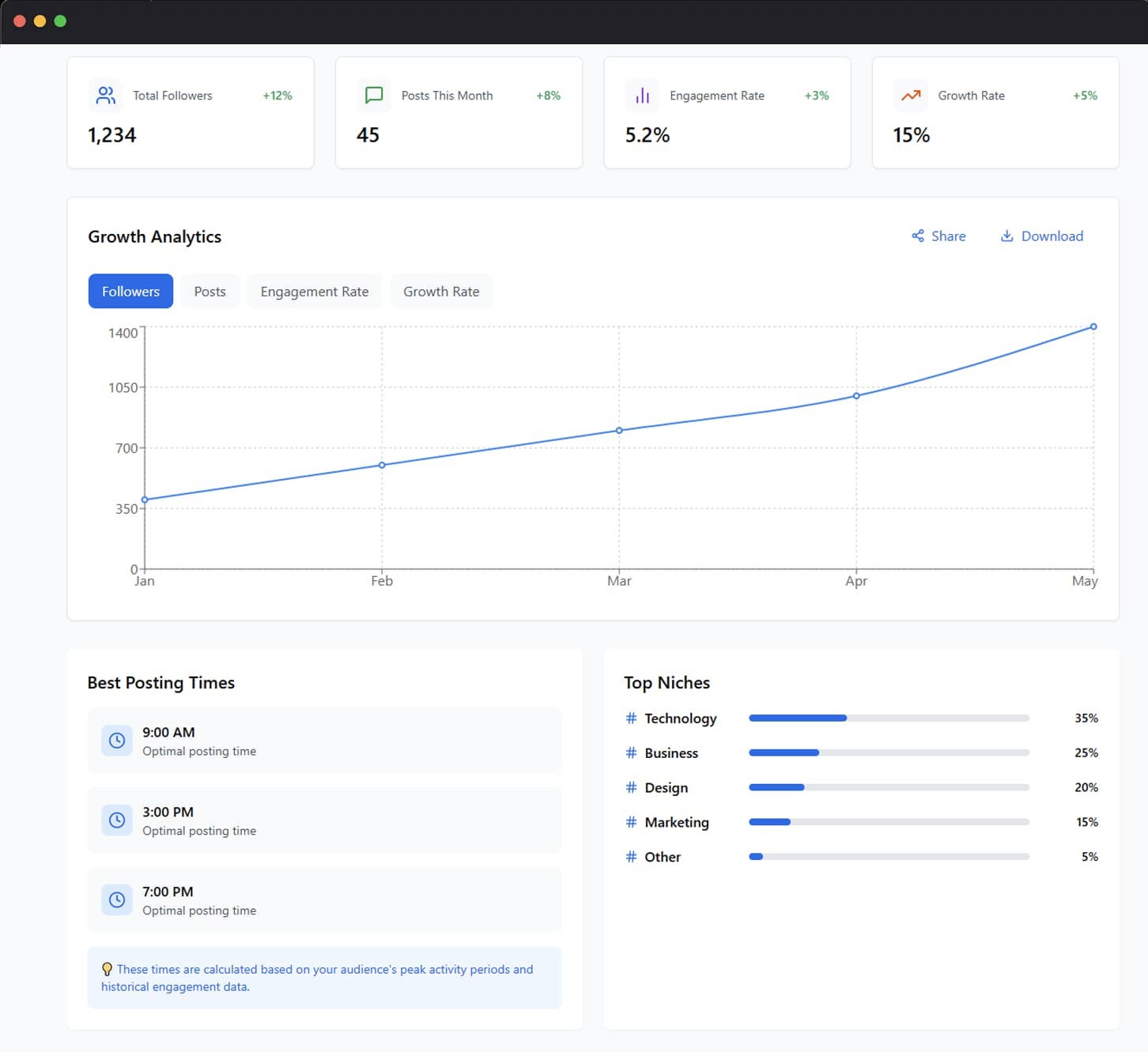Click the clock icon beside 9:00 AM
The image size is (1148, 1052).
click(x=117, y=741)
